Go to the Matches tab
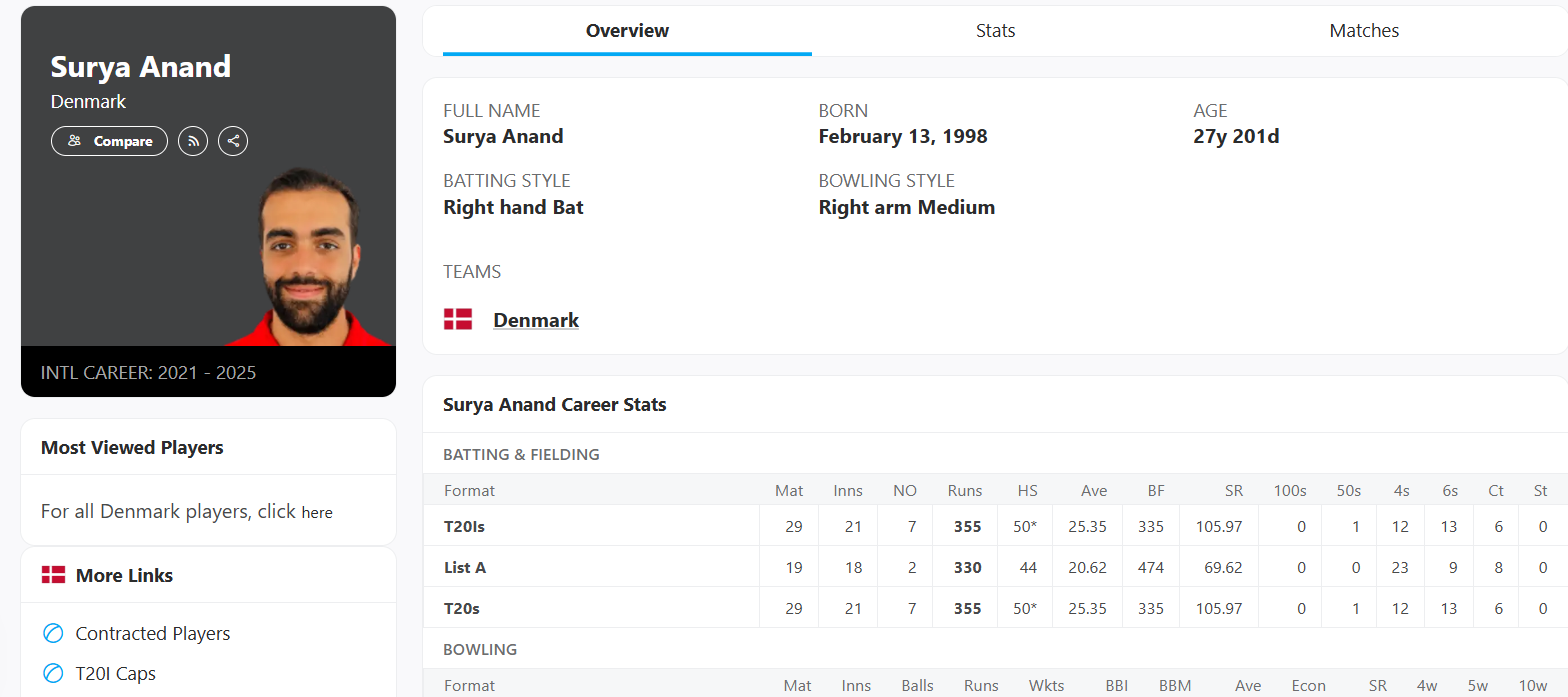 point(1364,31)
